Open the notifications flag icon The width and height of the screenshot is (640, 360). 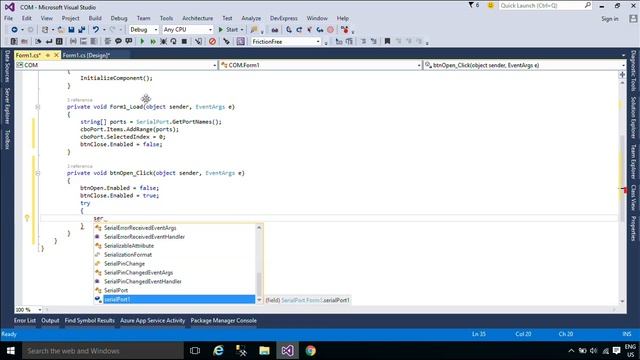click(x=471, y=5)
